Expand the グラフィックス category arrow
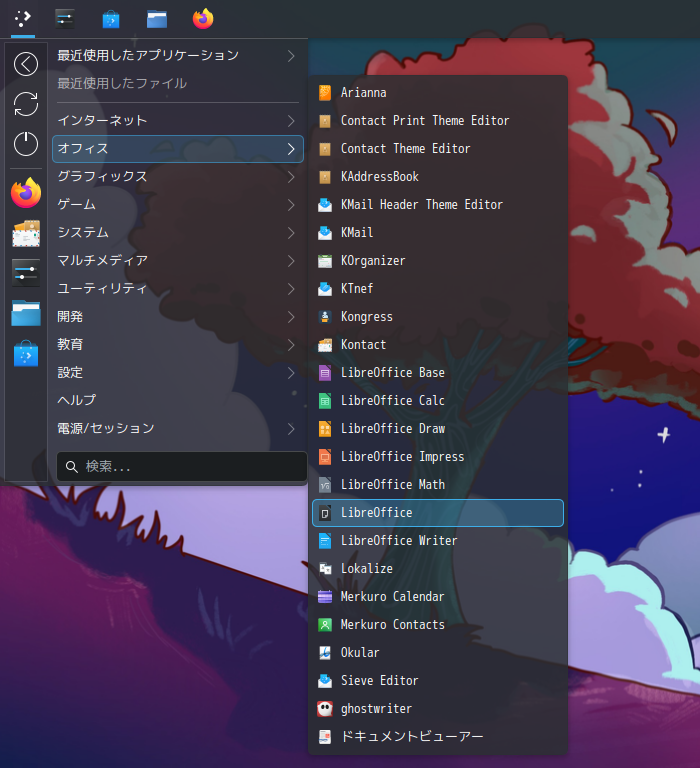This screenshot has width=700, height=768. click(x=291, y=177)
